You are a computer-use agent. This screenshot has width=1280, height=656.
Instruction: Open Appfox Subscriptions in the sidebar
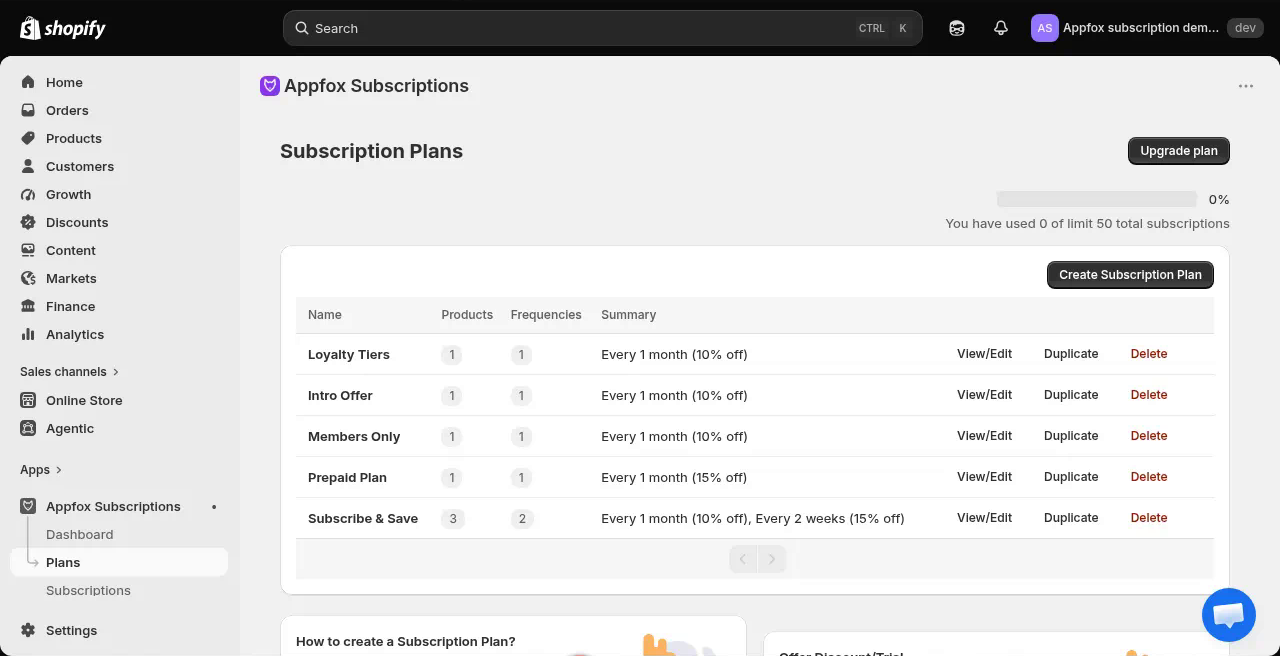click(x=113, y=506)
